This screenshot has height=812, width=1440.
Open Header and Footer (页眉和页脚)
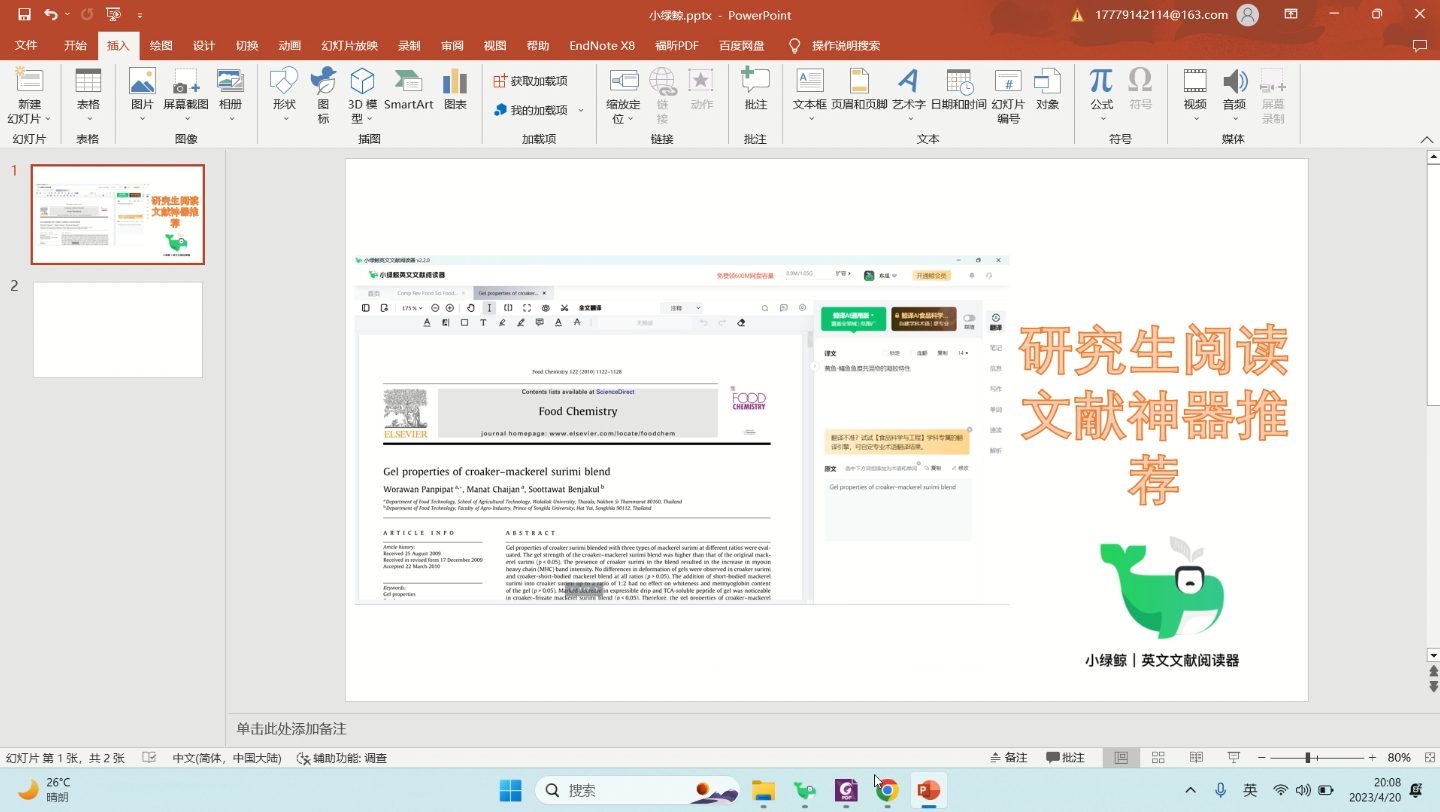click(859, 90)
